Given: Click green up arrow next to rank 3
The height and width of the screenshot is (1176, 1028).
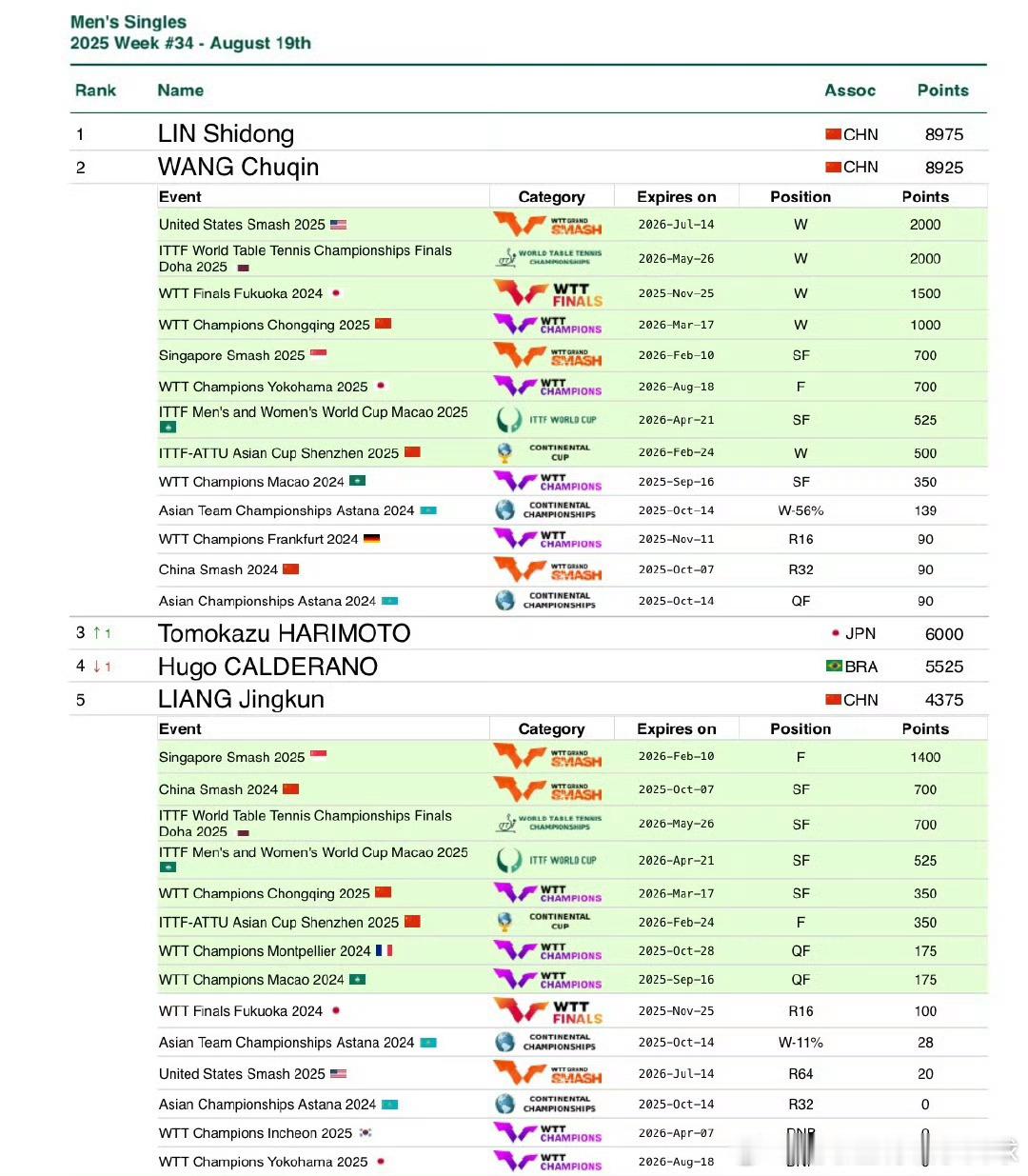Looking at the screenshot, I should tap(96, 632).
